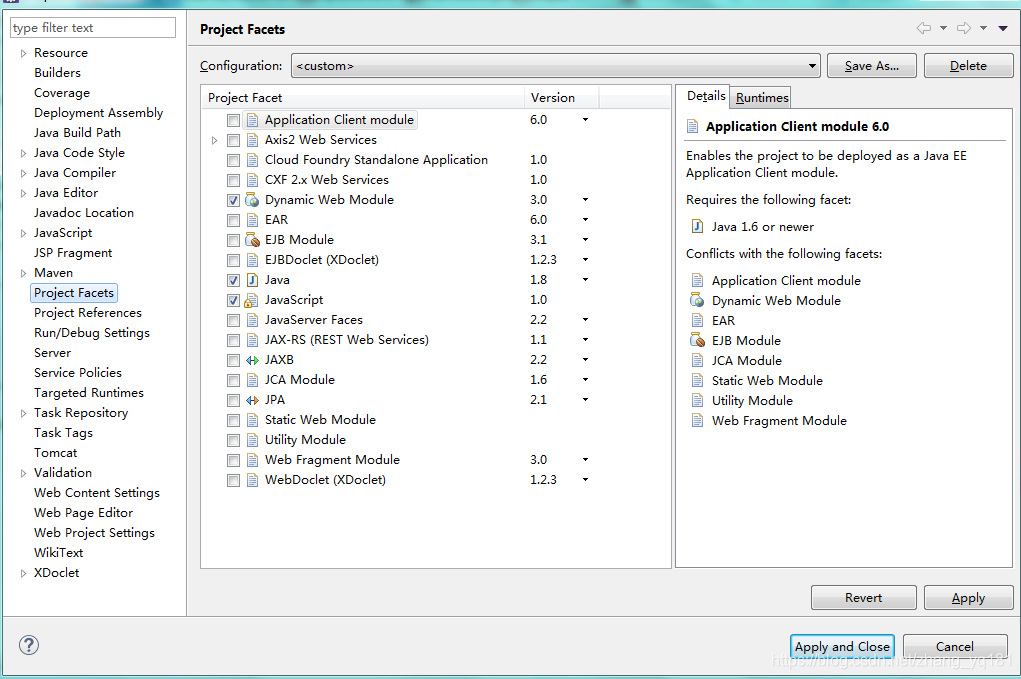The image size is (1021, 679).
Task: Select Deployment Assembly in sidebar
Action: point(98,113)
